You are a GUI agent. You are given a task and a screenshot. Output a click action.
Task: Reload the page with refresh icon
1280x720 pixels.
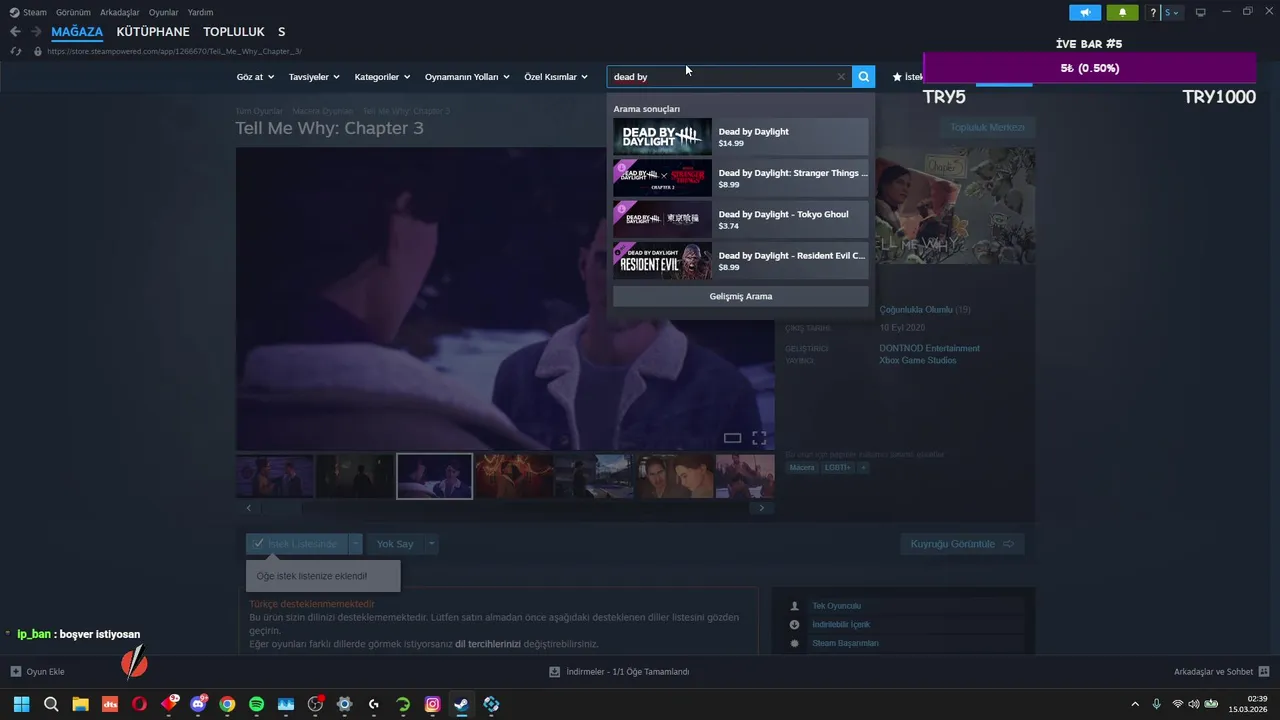click(15, 51)
